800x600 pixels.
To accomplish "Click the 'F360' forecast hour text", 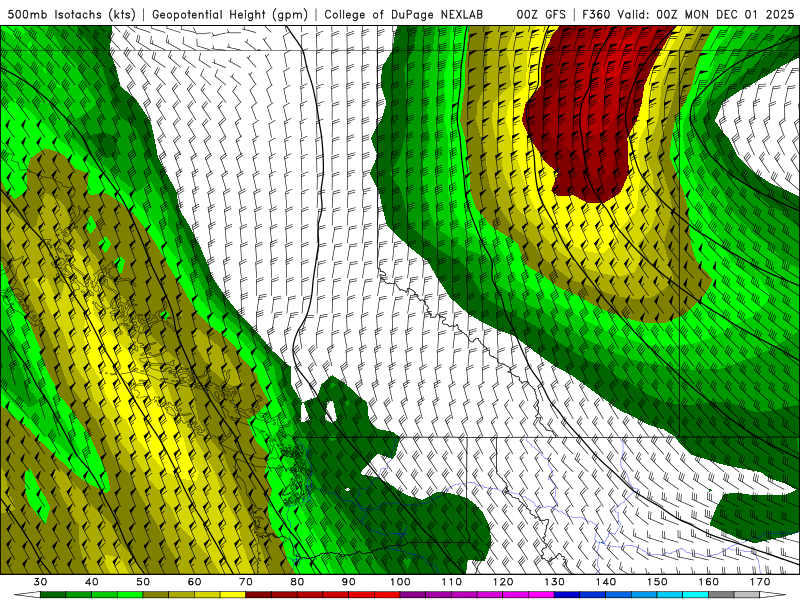I will 597,15.
